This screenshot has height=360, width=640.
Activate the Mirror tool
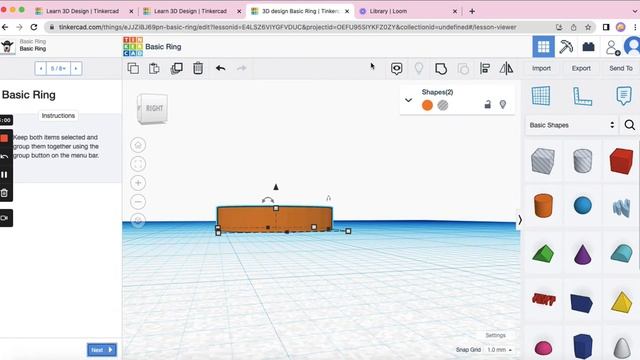click(506, 69)
